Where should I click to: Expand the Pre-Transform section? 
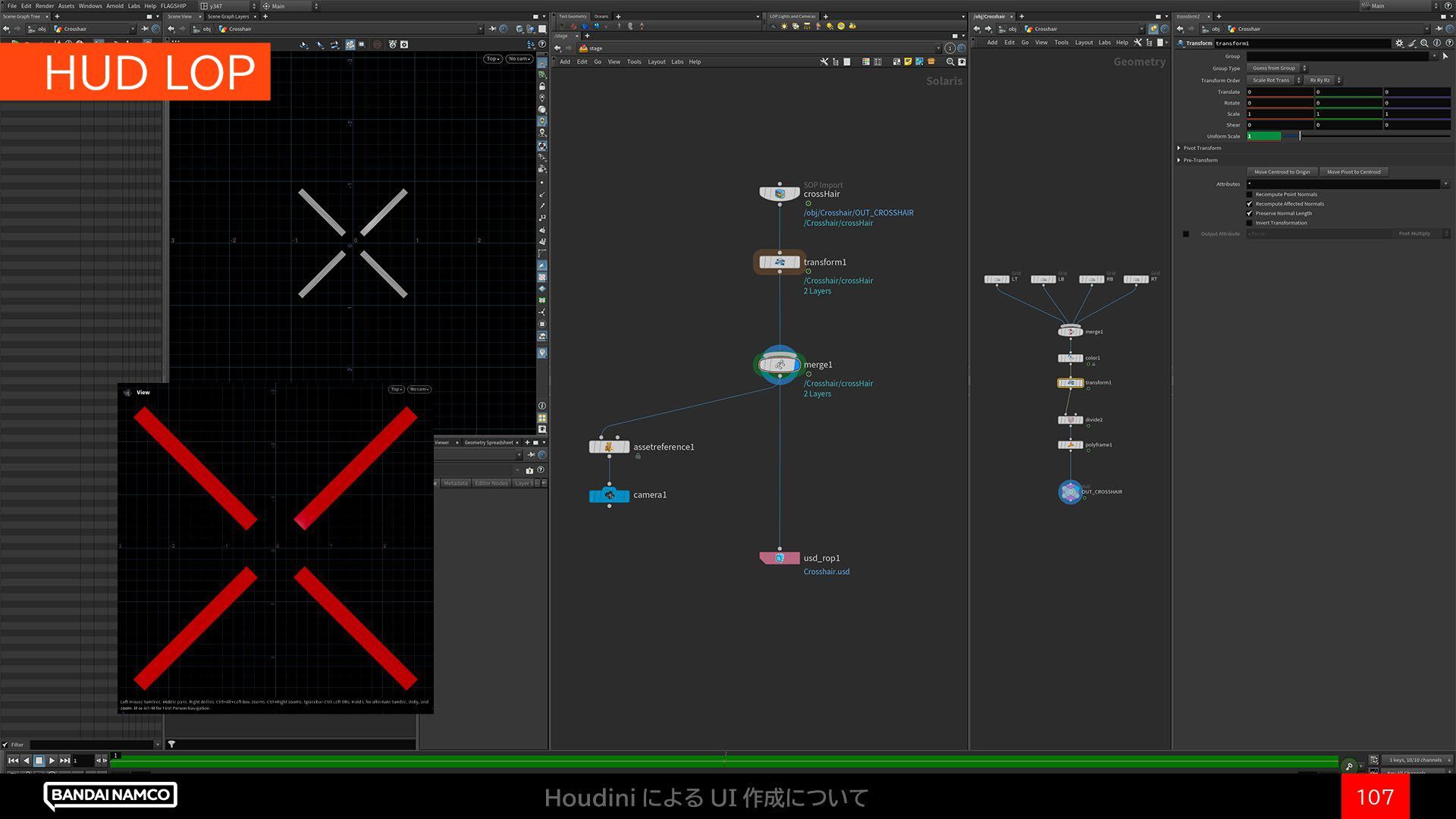1179,160
